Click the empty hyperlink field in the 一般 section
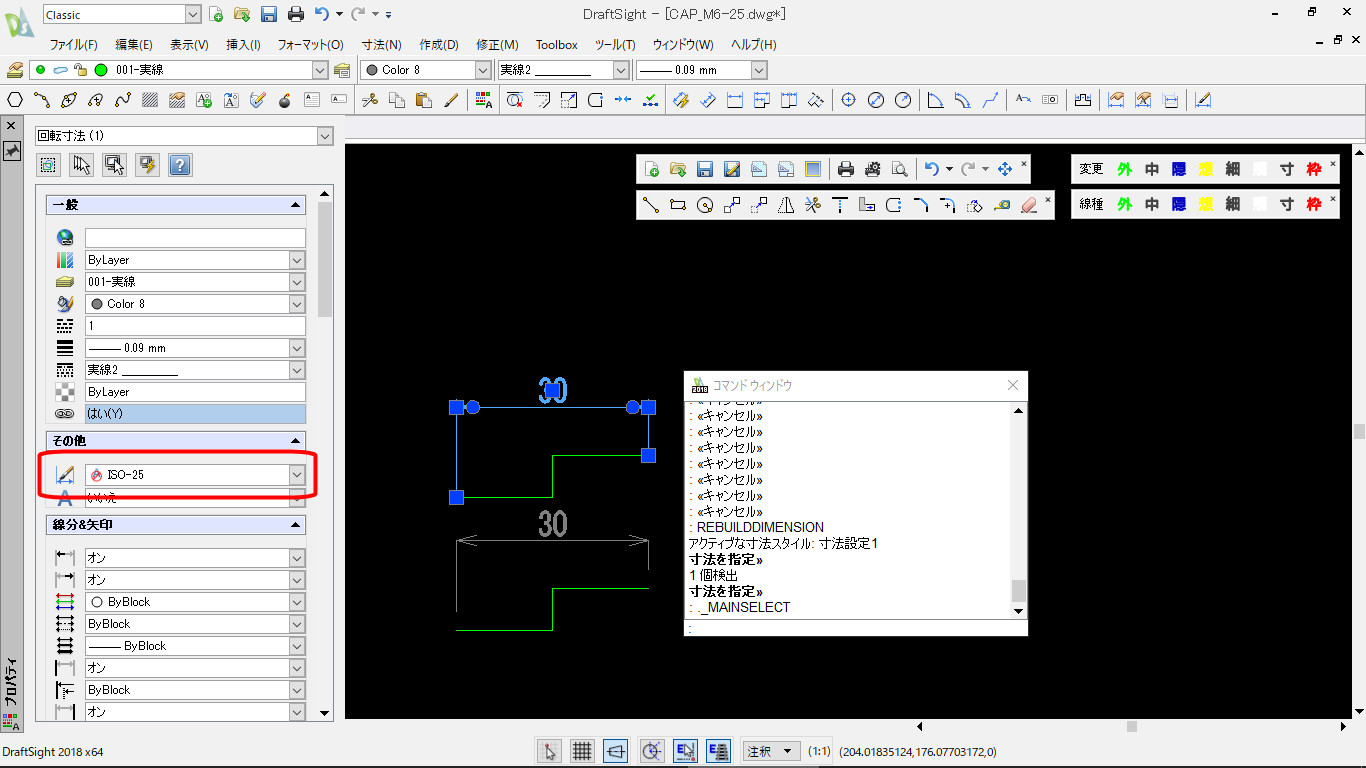Viewport: 1366px width, 768px height. pos(195,238)
